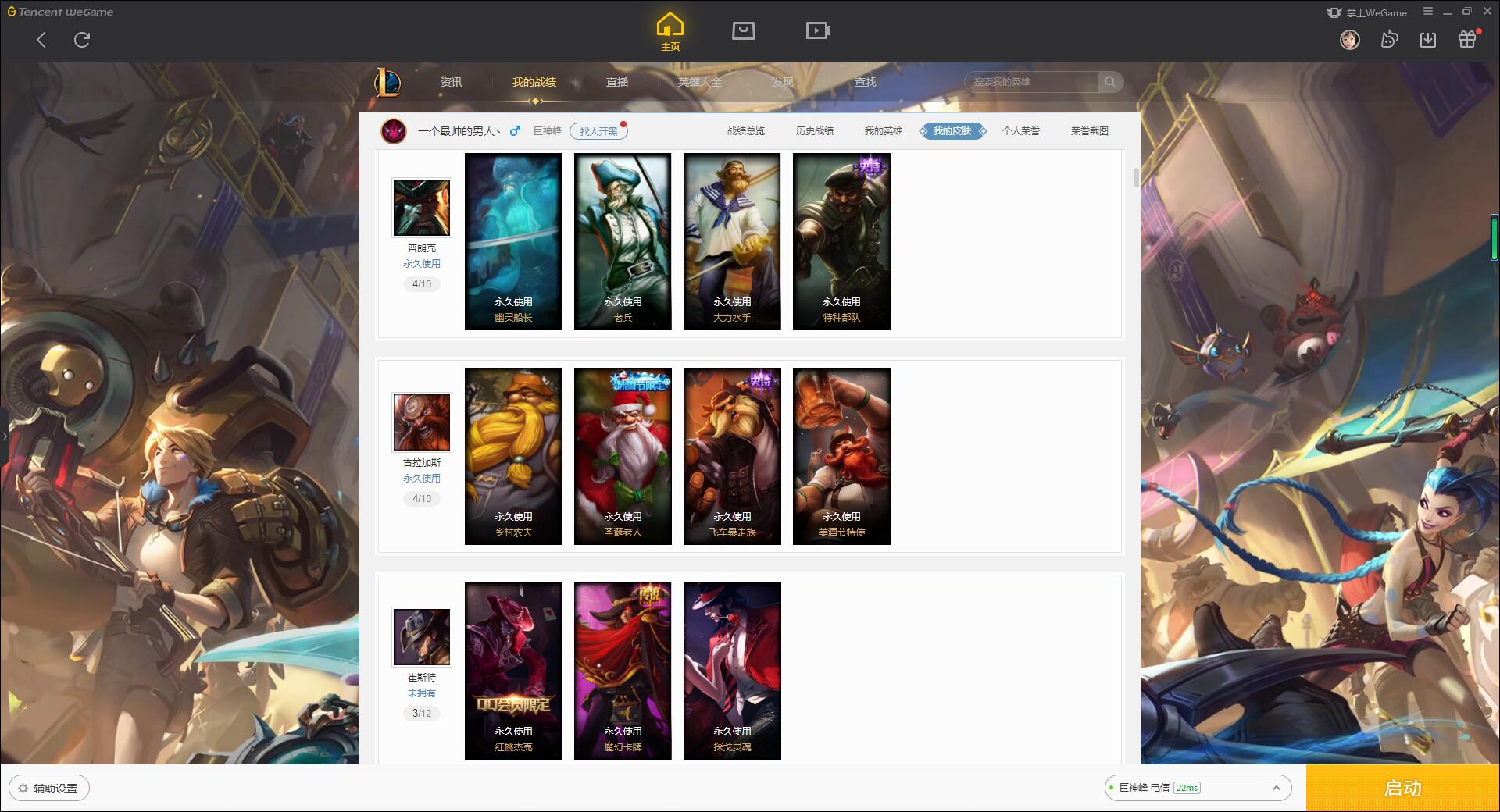Click the 22ms ping indicator
This screenshot has height=812, width=1500.
click(x=1187, y=788)
